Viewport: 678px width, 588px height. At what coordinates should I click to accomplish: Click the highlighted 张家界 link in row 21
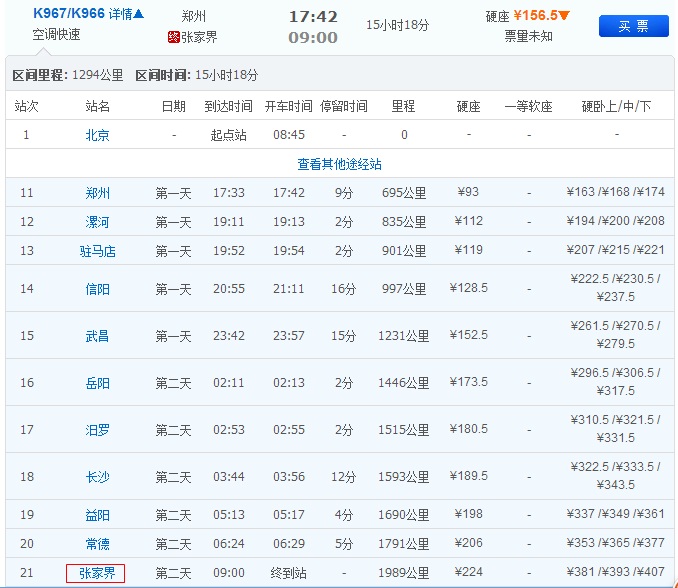(96, 573)
